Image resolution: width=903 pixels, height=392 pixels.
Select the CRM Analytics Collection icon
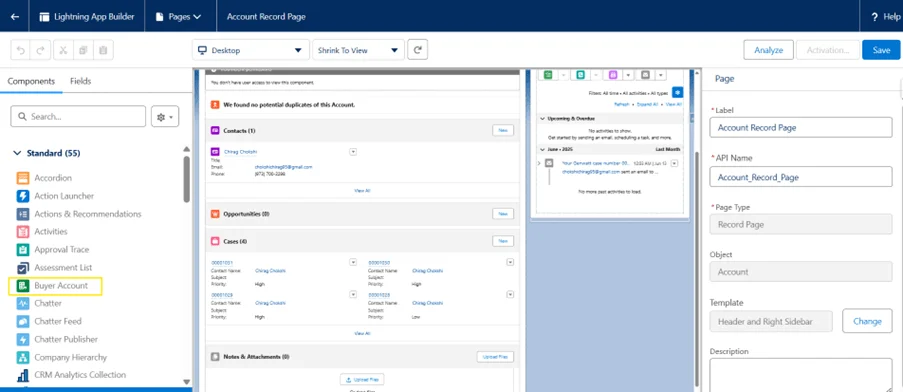point(23,375)
